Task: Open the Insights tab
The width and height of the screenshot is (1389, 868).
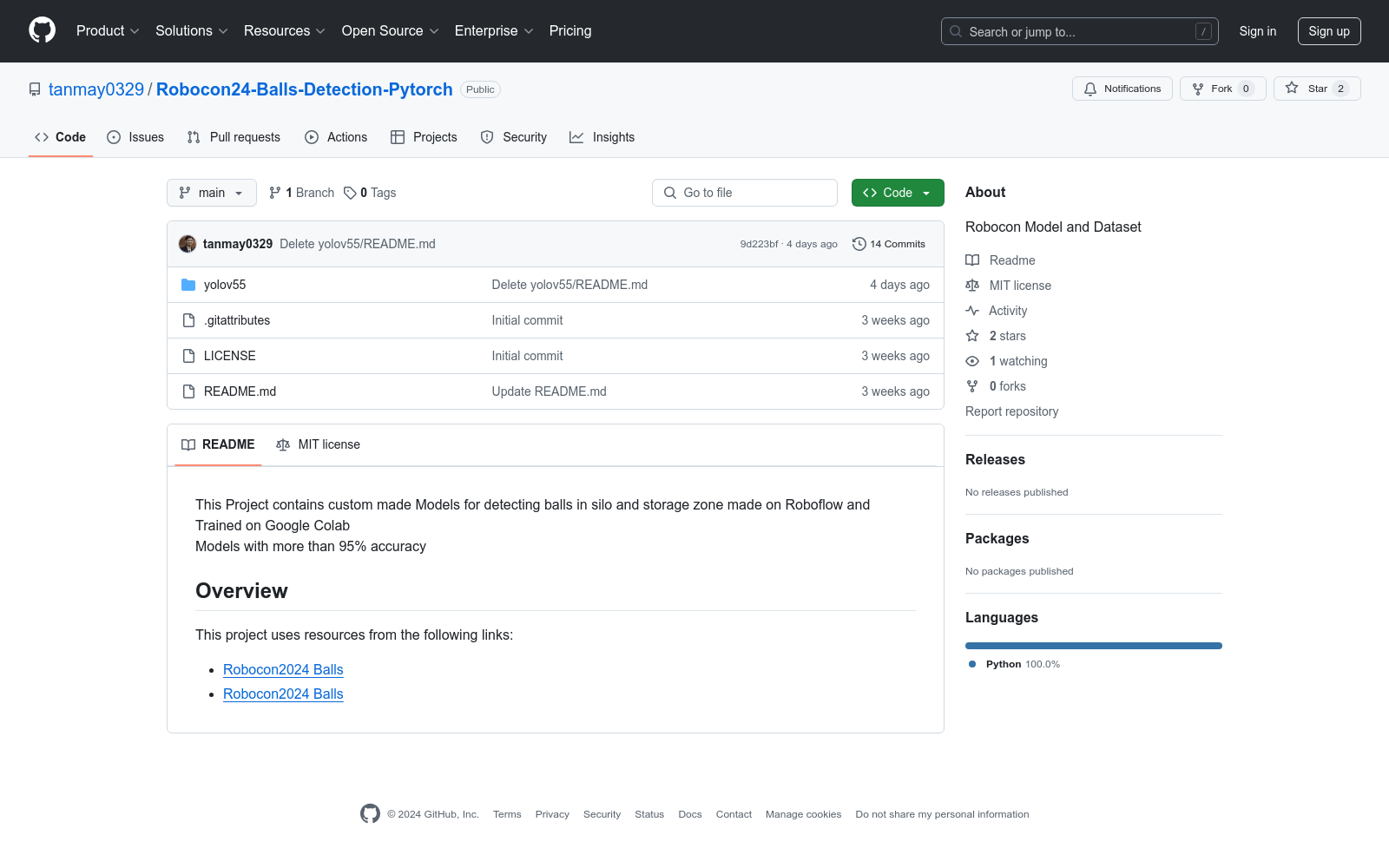Action: click(602, 137)
